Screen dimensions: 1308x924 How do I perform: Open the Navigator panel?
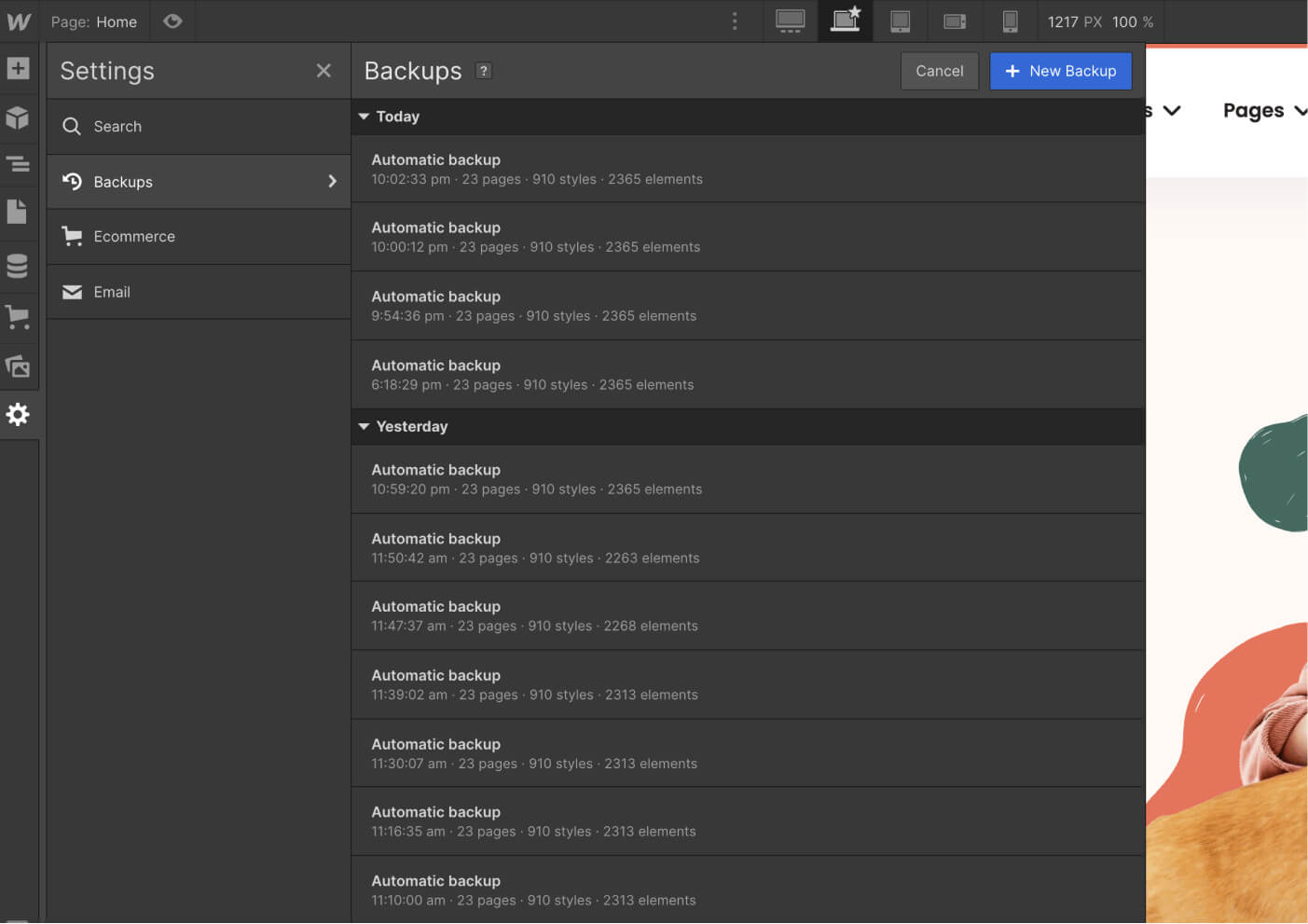point(20,163)
